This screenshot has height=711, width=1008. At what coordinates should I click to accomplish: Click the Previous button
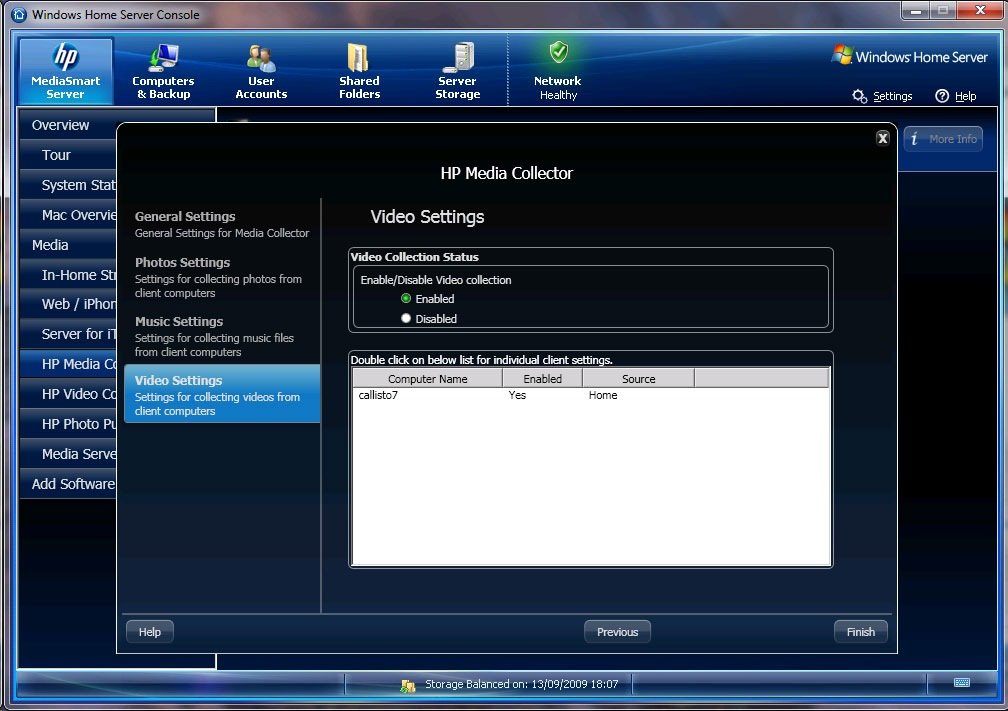617,632
